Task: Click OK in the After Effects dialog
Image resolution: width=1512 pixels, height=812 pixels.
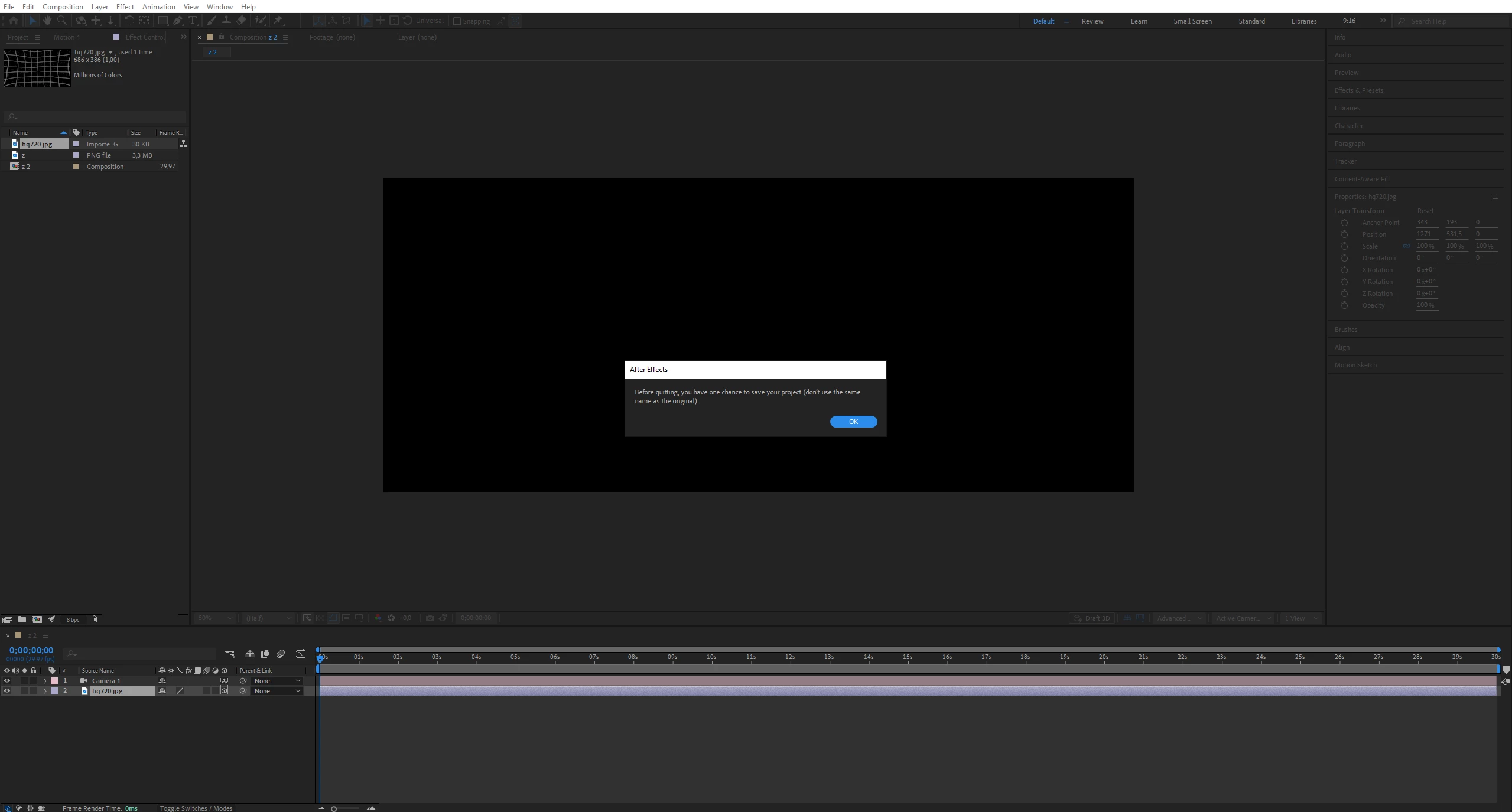Action: pos(853,422)
